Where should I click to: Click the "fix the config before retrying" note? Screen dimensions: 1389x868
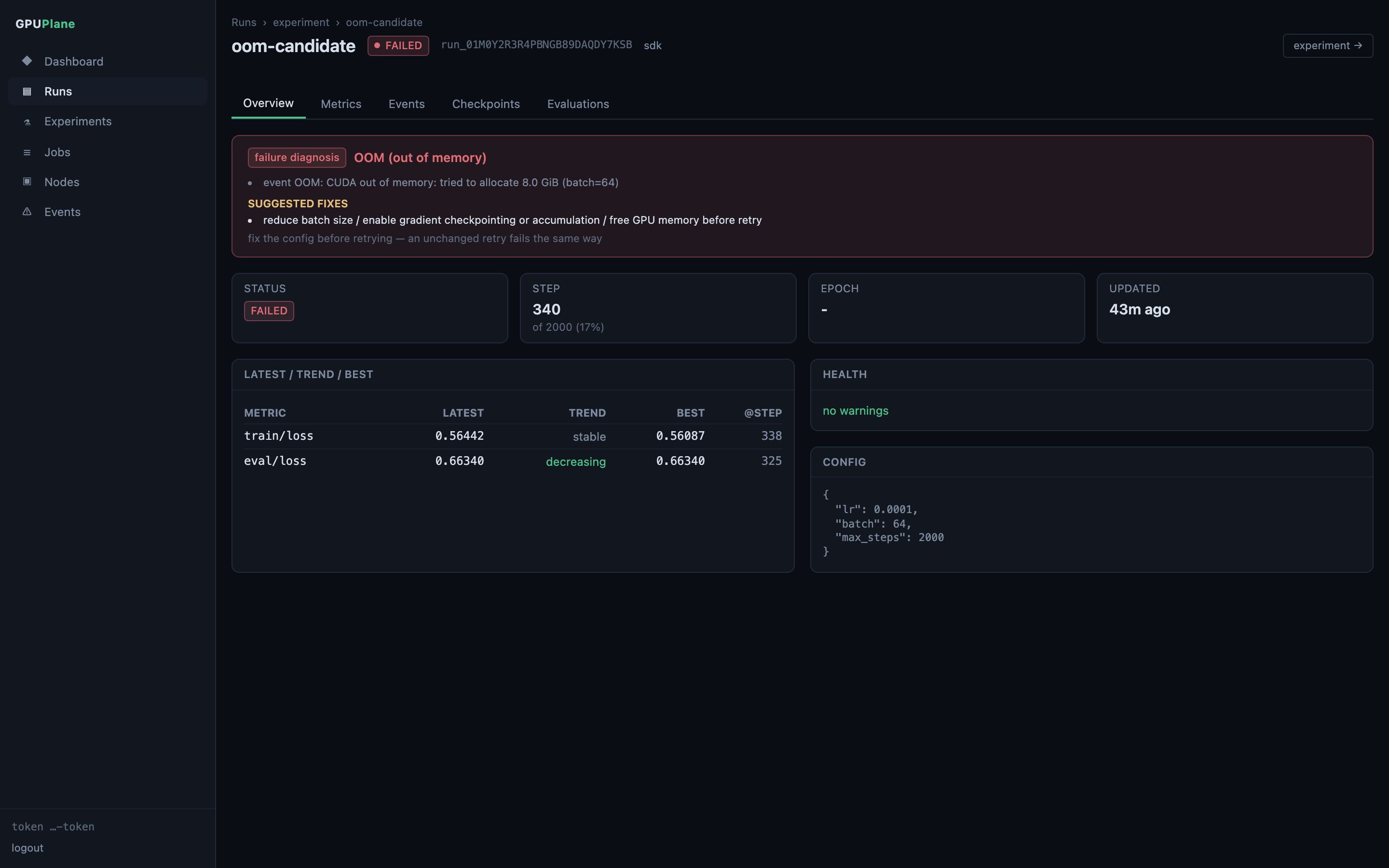425,239
